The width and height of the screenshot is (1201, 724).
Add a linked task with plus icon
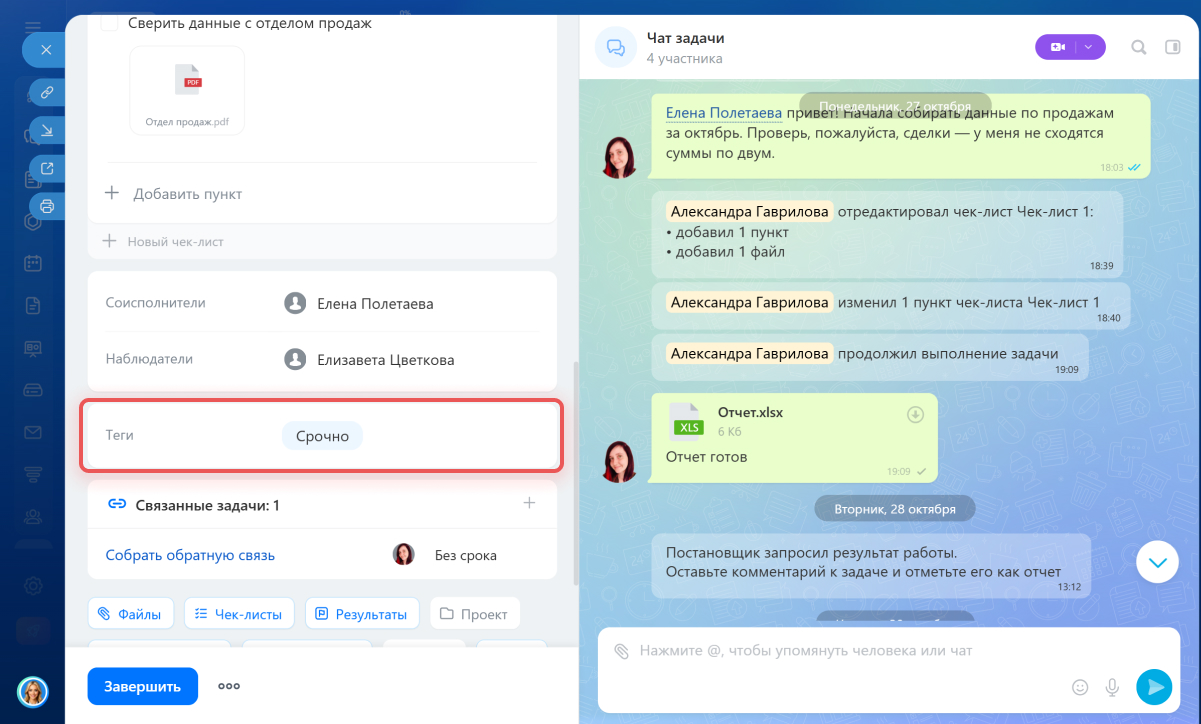tap(530, 503)
